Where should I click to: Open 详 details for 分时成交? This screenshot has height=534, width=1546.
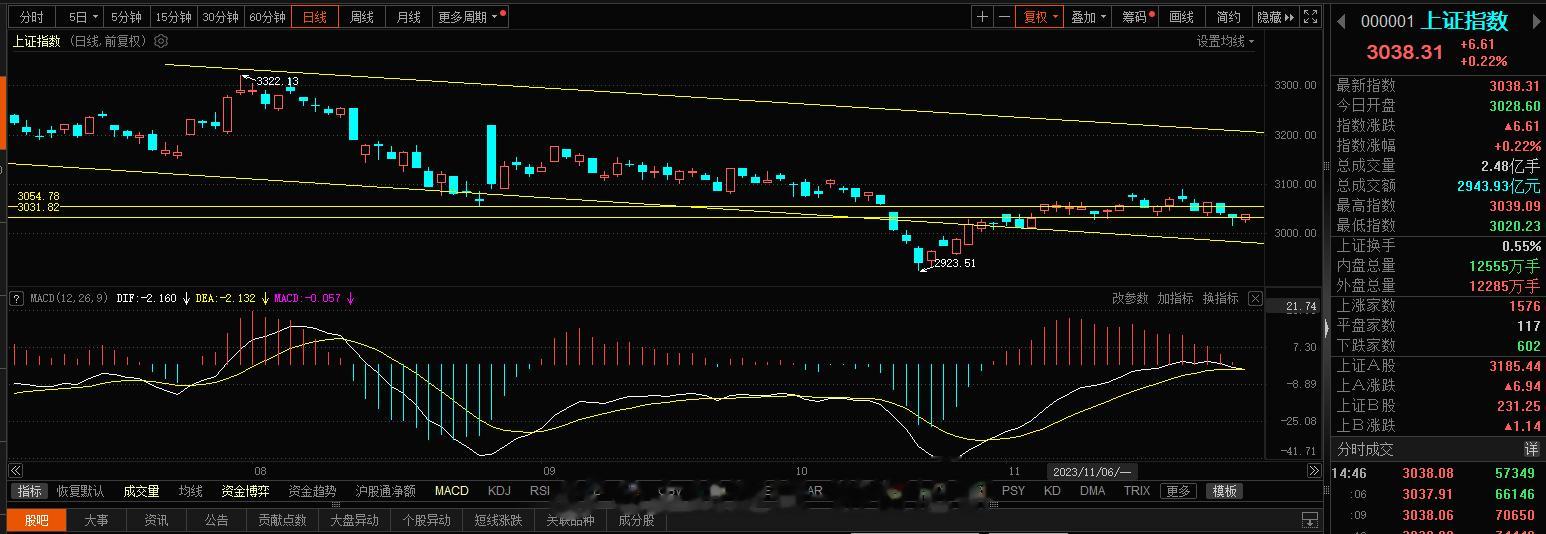pyautogui.click(x=1531, y=449)
